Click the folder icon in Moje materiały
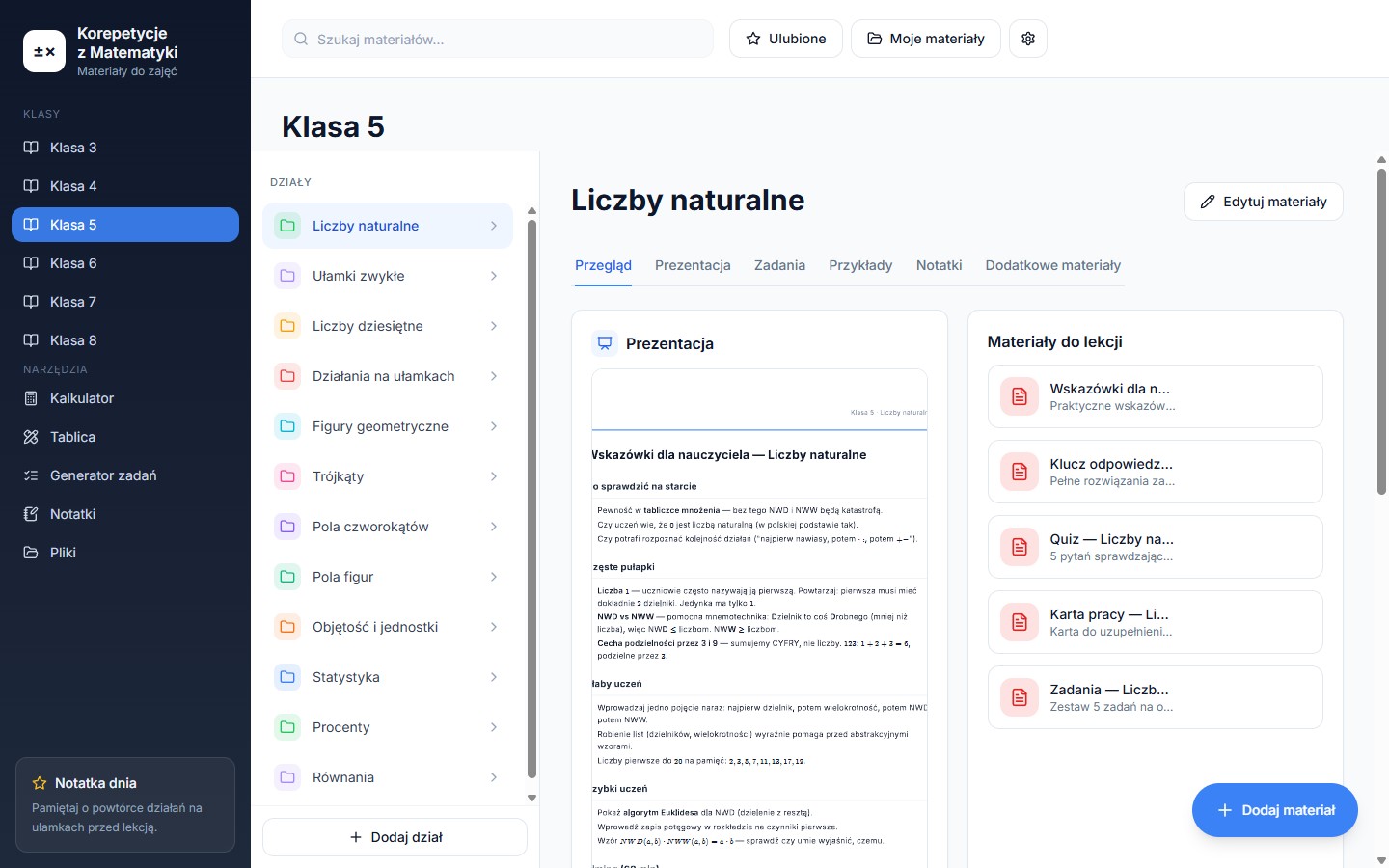The width and height of the screenshot is (1389, 868). coord(875,39)
